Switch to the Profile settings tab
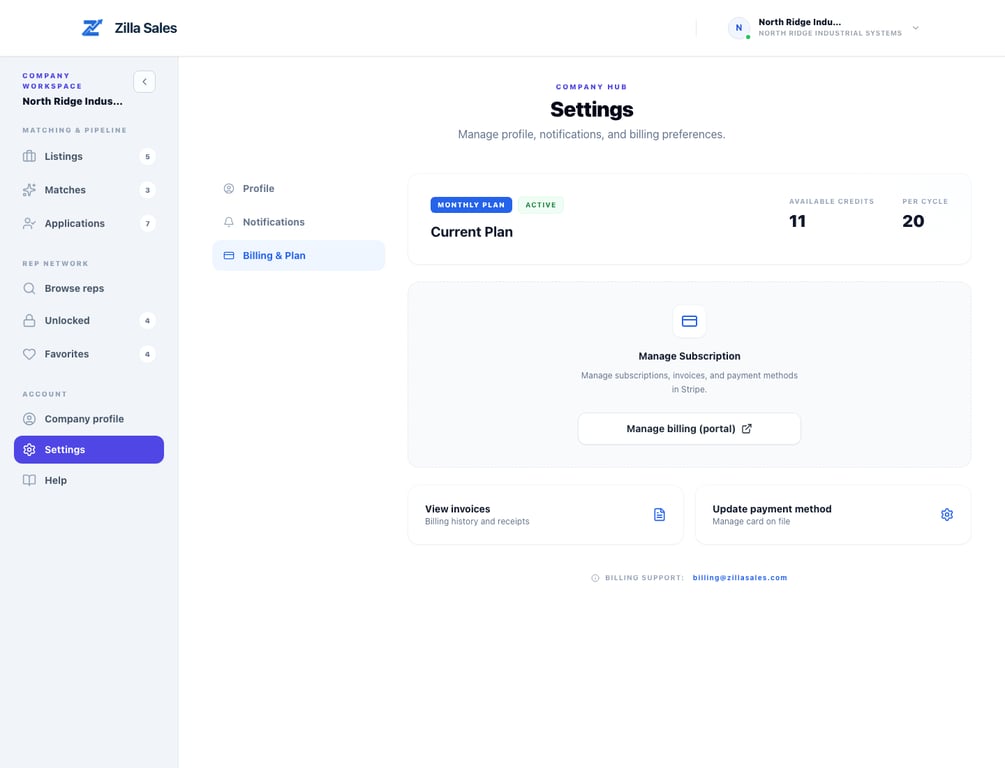This screenshot has width=1005, height=768. click(299, 188)
